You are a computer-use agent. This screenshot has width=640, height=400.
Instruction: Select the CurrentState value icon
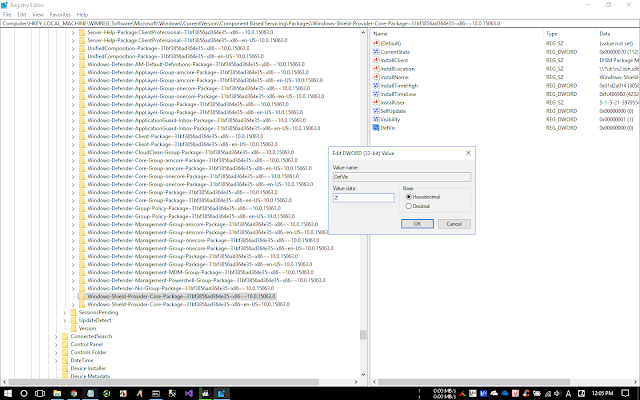pyautogui.click(x=376, y=52)
